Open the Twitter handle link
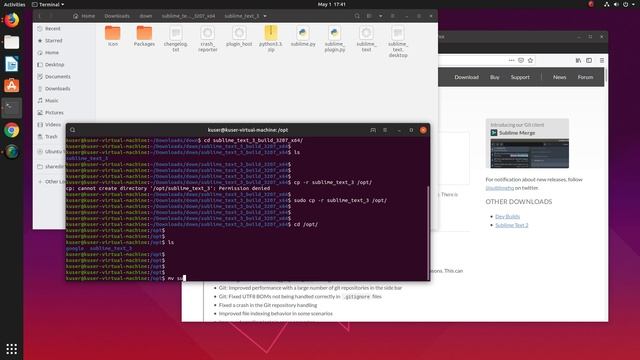Image resolution: width=640 pixels, height=360 pixels. click(x=500, y=188)
